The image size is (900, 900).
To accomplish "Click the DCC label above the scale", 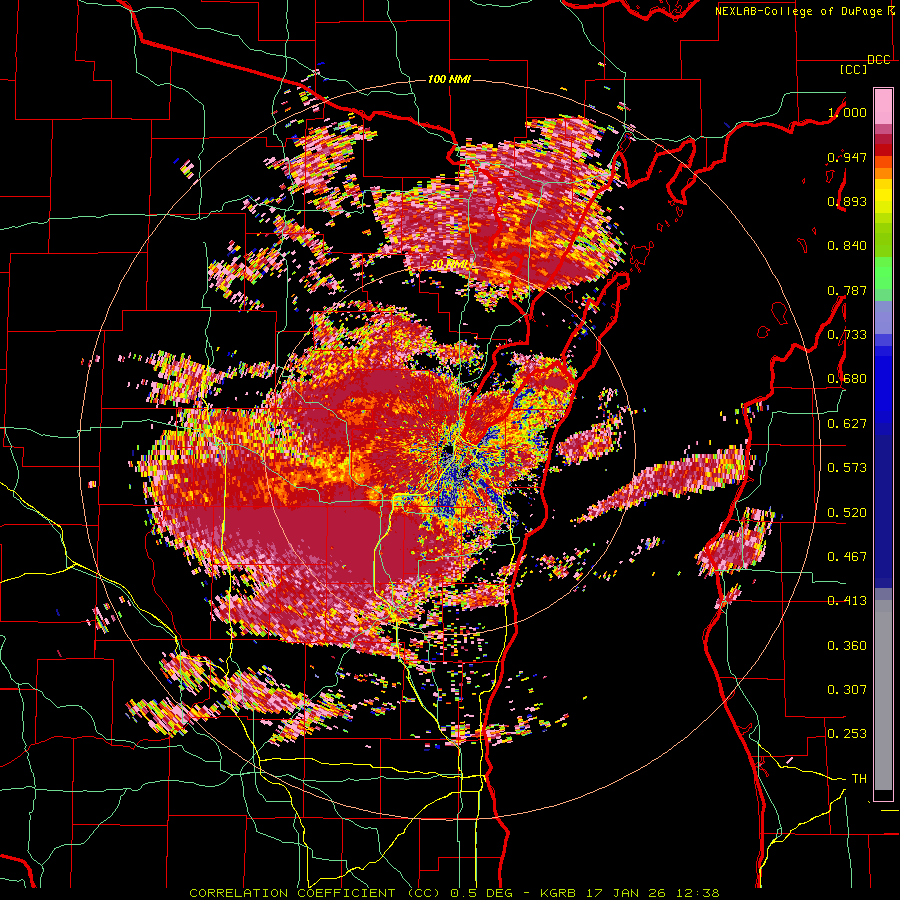I will (x=879, y=60).
